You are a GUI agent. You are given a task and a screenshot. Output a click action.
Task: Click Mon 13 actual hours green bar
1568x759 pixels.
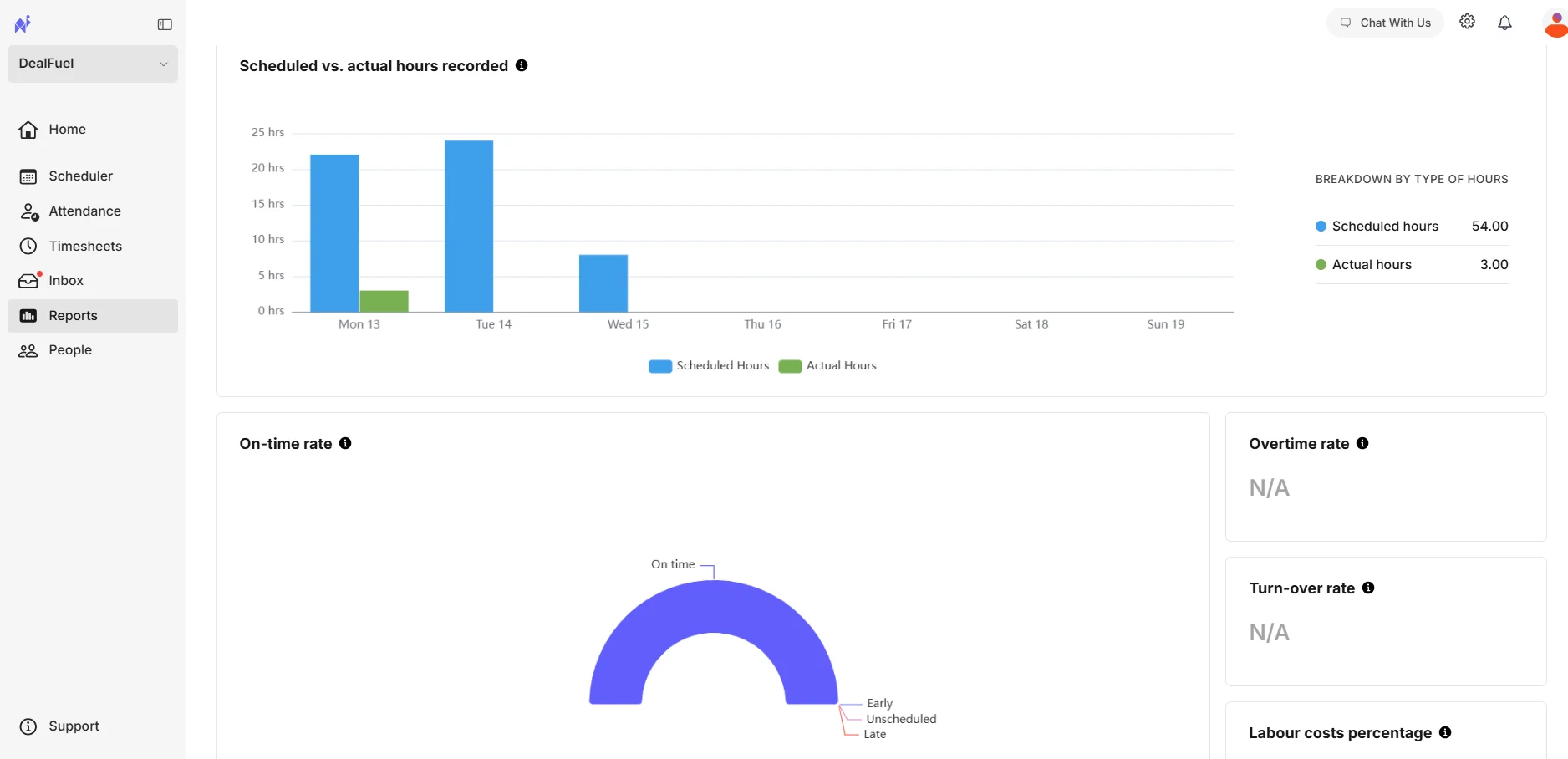384,302
